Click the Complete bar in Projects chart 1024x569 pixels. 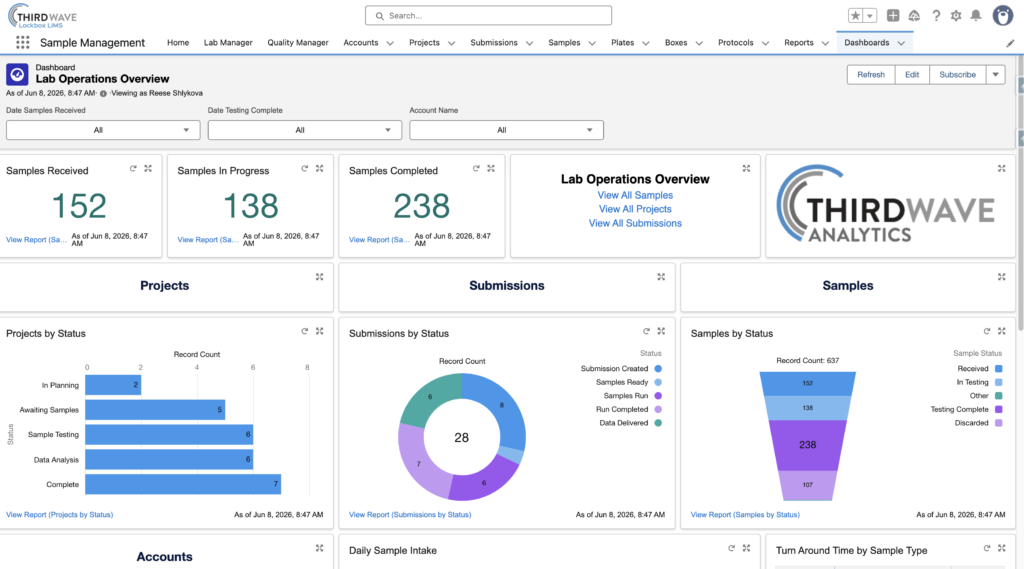[183, 484]
